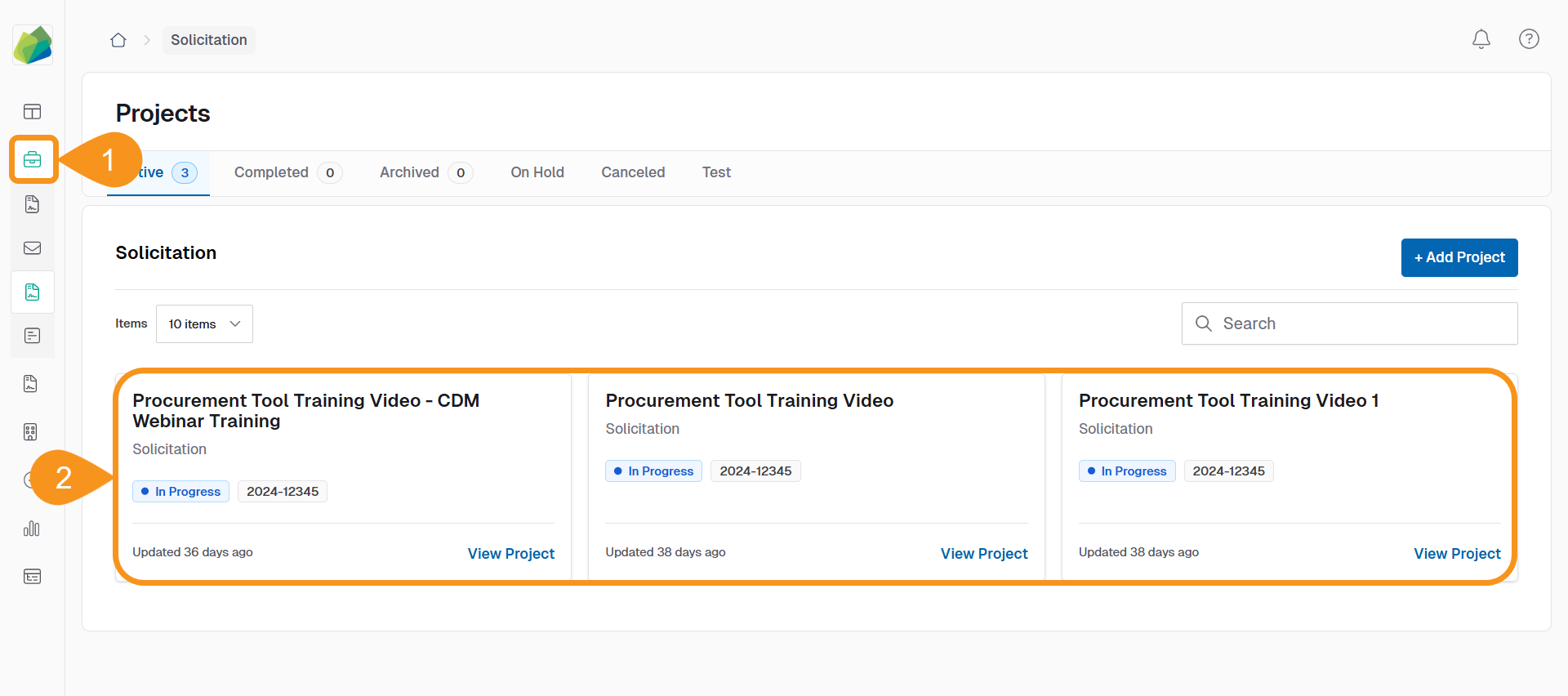Open the bottom card-list icon in sidebar
Image resolution: width=1568 pixels, height=696 pixels.
pos(33,577)
